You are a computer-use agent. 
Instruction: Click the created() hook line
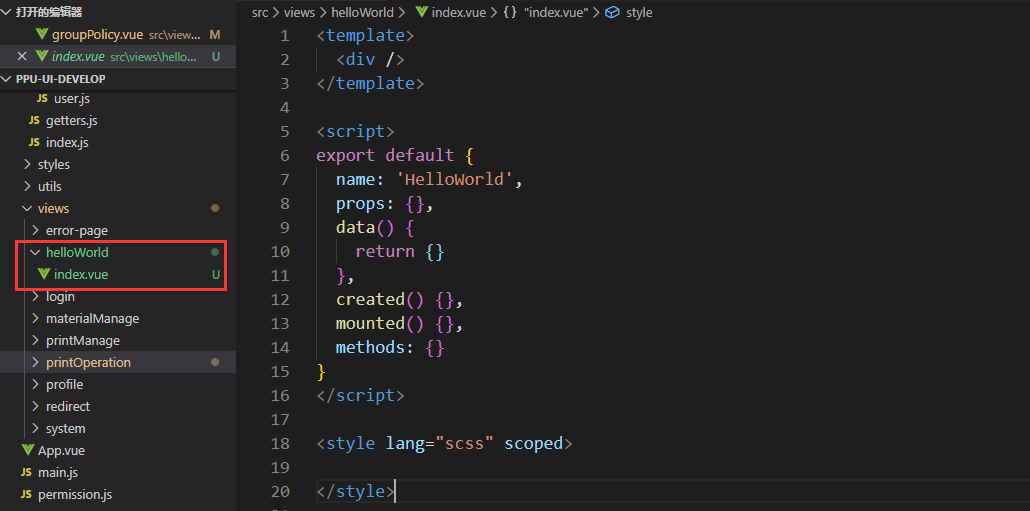400,300
